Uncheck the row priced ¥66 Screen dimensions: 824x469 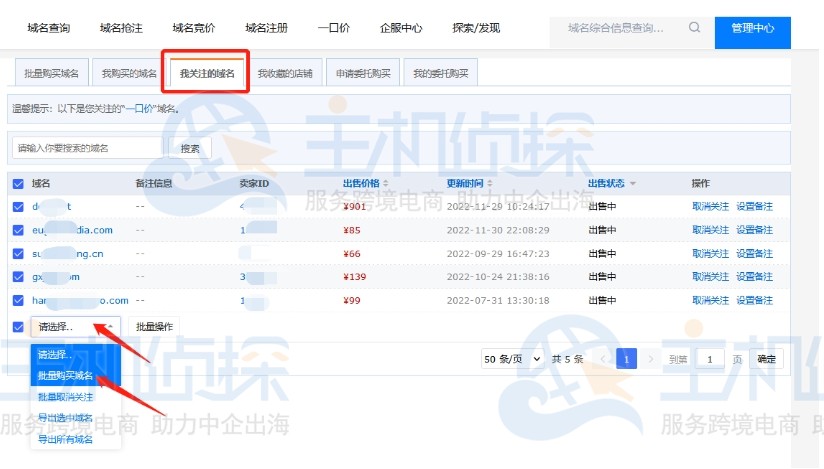click(18, 253)
